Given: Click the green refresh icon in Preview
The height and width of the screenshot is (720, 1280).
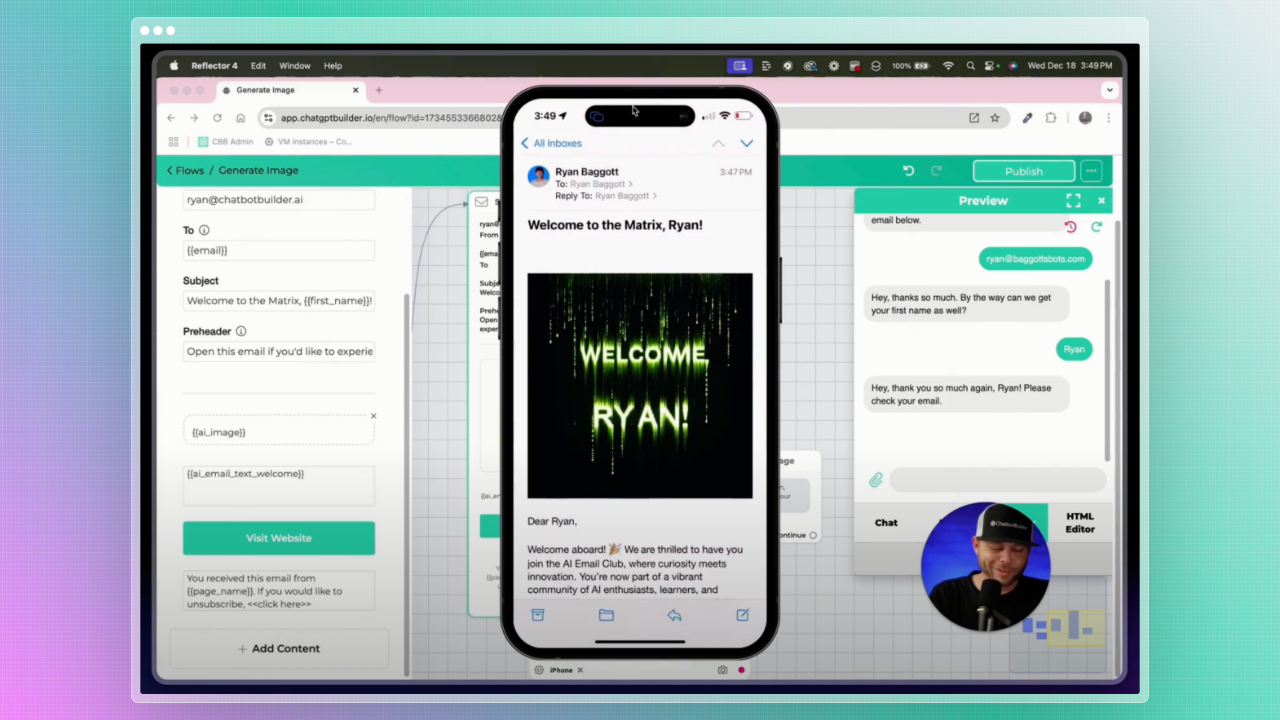Looking at the screenshot, I should point(1096,227).
